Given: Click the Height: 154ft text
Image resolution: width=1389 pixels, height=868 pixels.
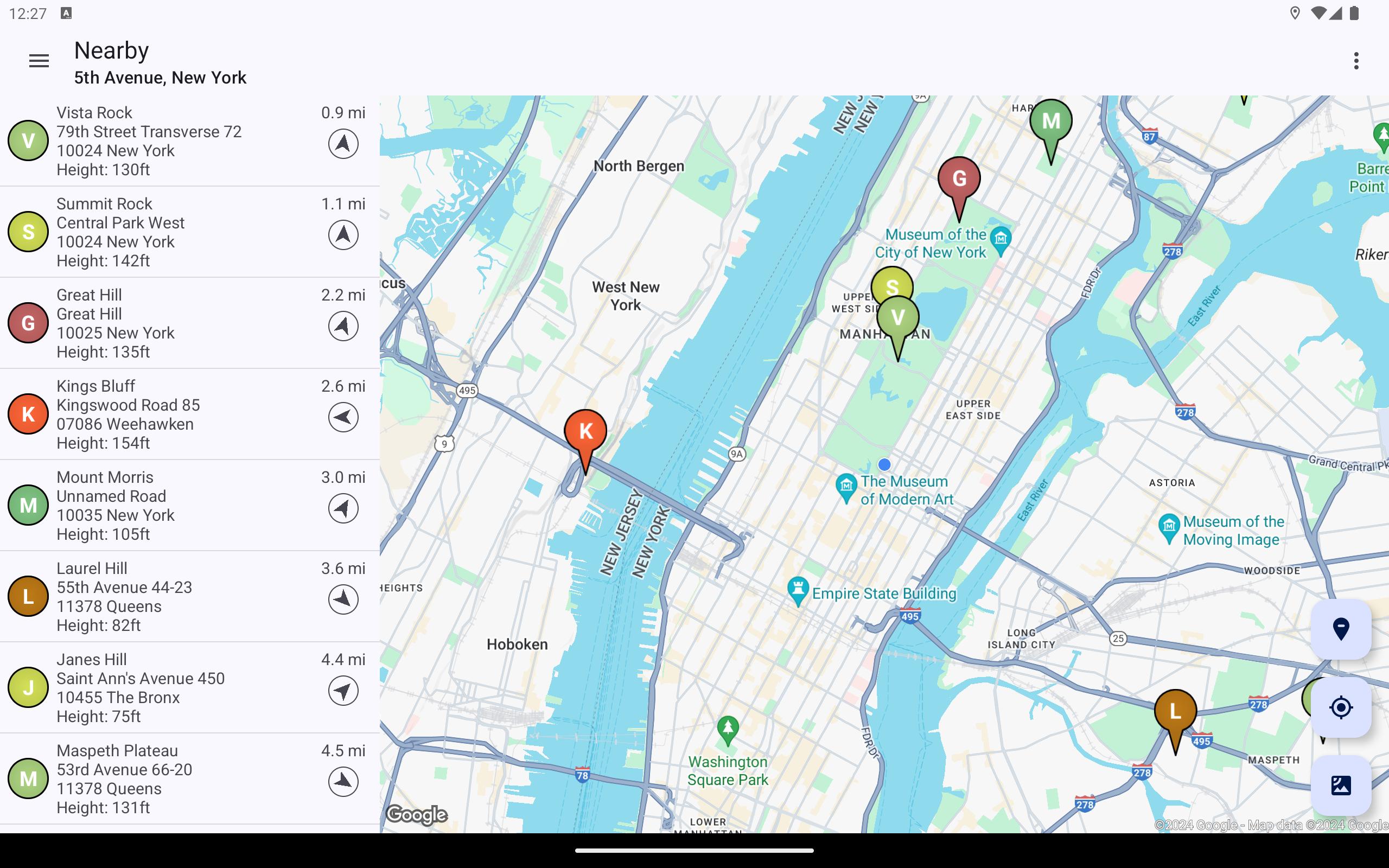Looking at the screenshot, I should tap(103, 443).
